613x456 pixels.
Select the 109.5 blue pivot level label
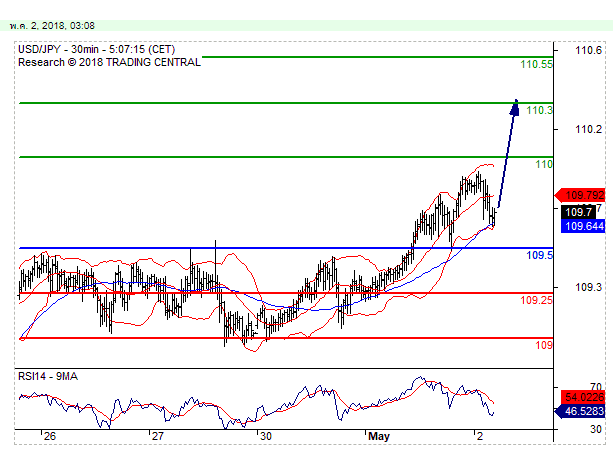point(539,256)
